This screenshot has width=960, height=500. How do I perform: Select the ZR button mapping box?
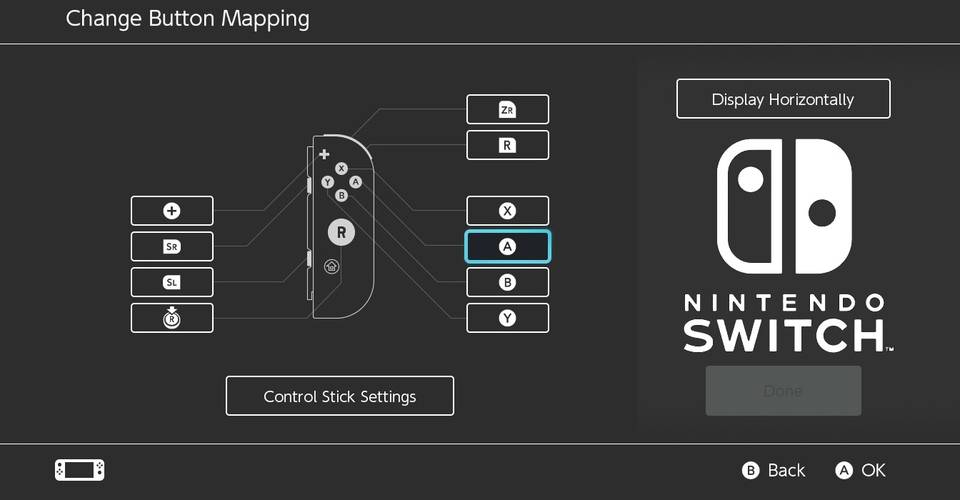pyautogui.click(x=507, y=109)
